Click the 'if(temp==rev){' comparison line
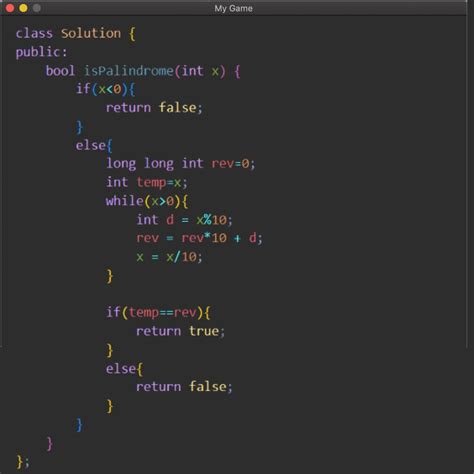This screenshot has width=474, height=474. point(158,313)
